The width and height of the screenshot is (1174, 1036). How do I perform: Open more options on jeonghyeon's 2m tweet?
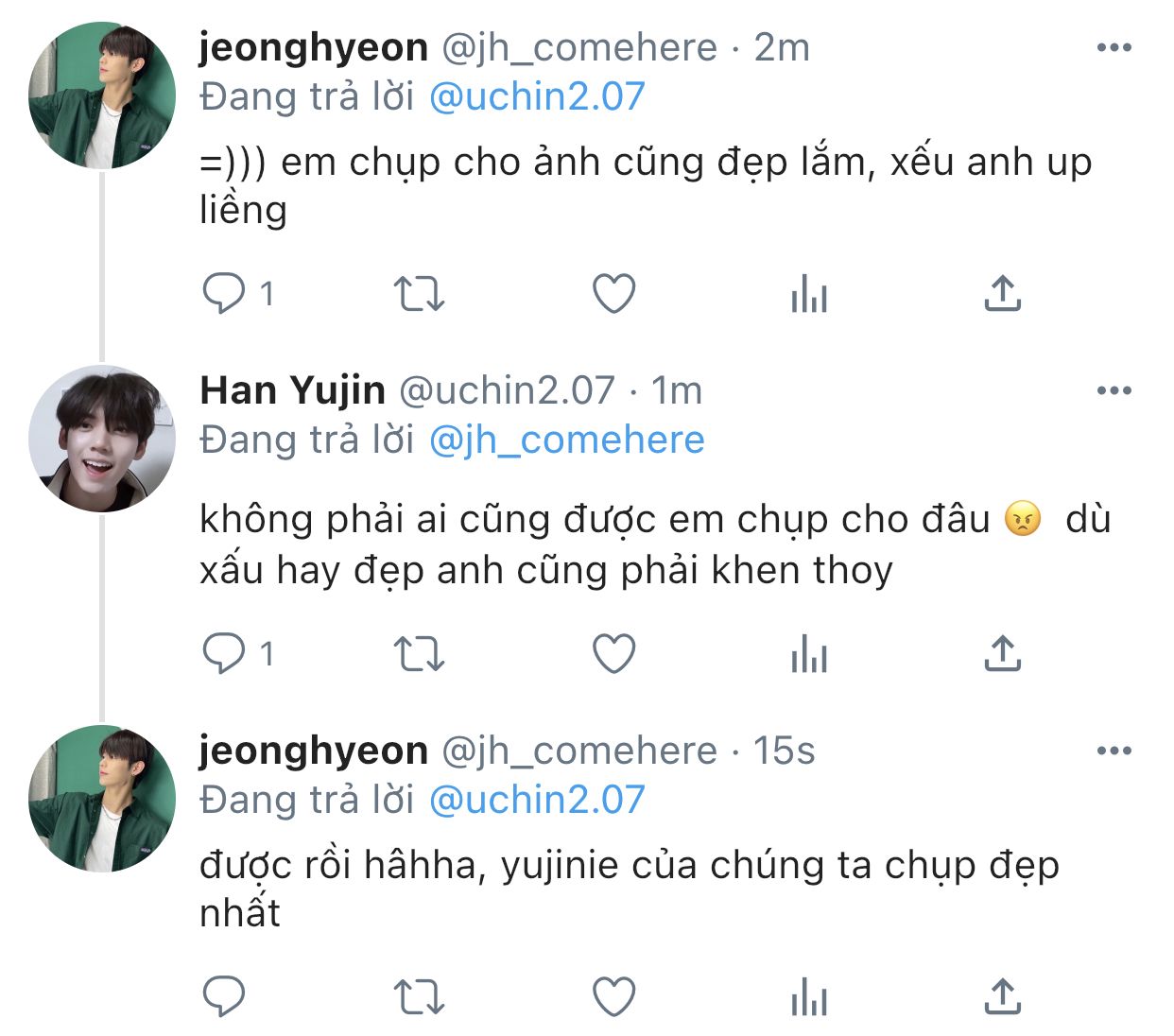click(1114, 48)
